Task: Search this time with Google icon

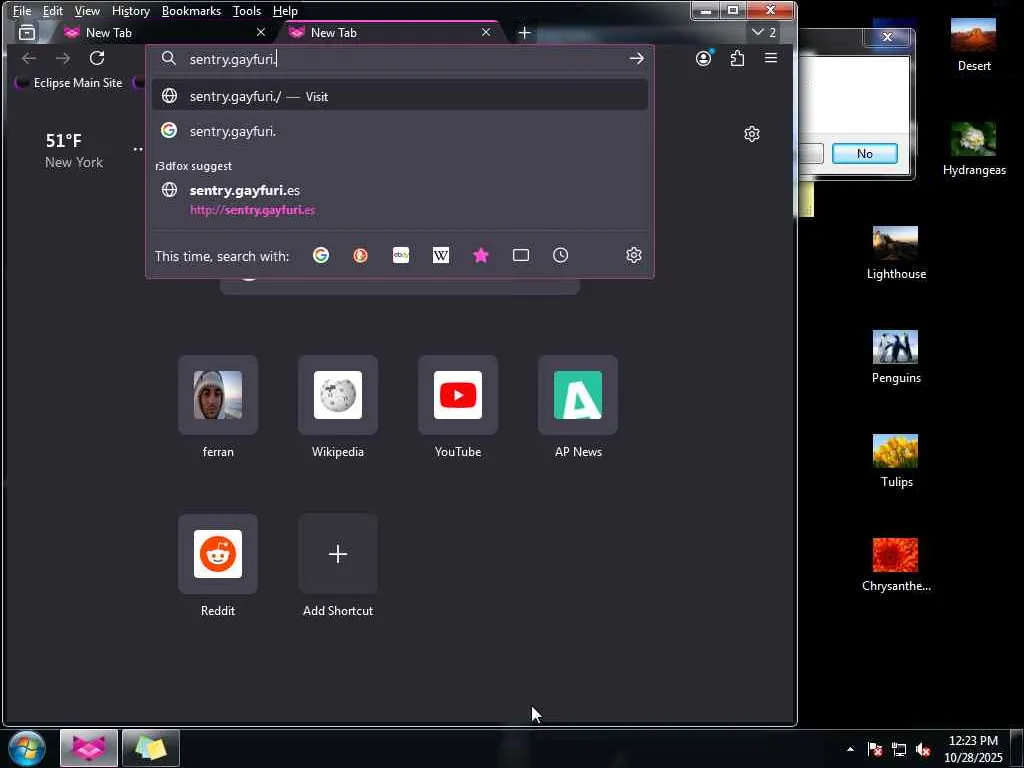Action: click(321, 255)
